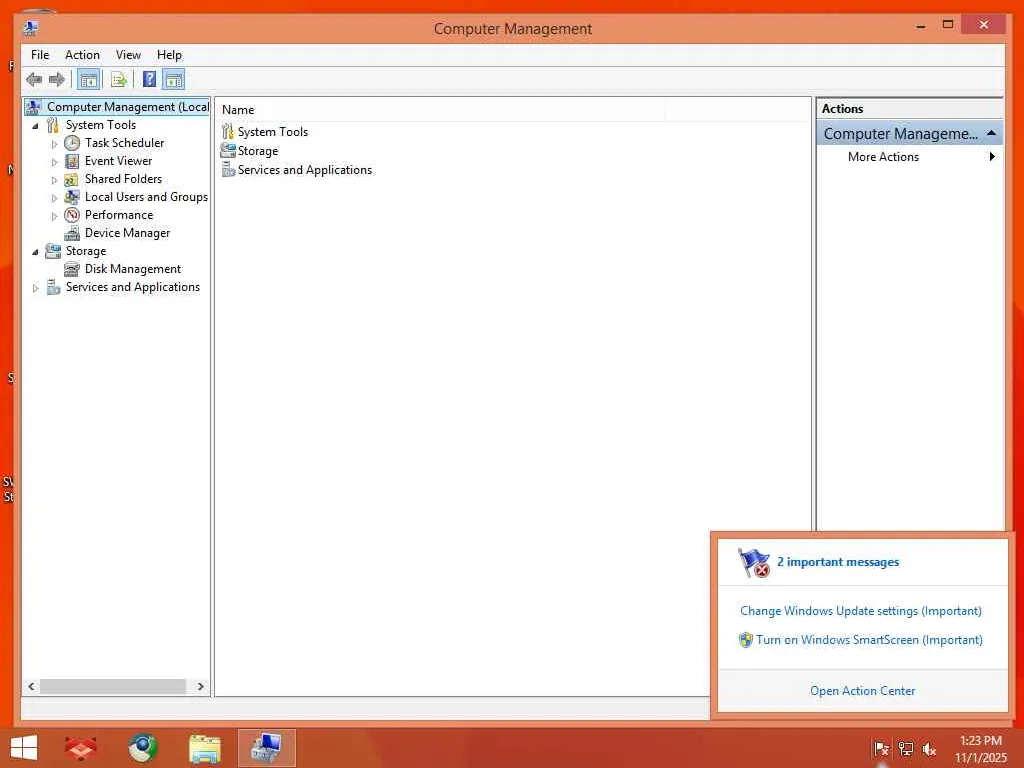Expand Services and Applications tree node
1024x768 pixels.
35,288
